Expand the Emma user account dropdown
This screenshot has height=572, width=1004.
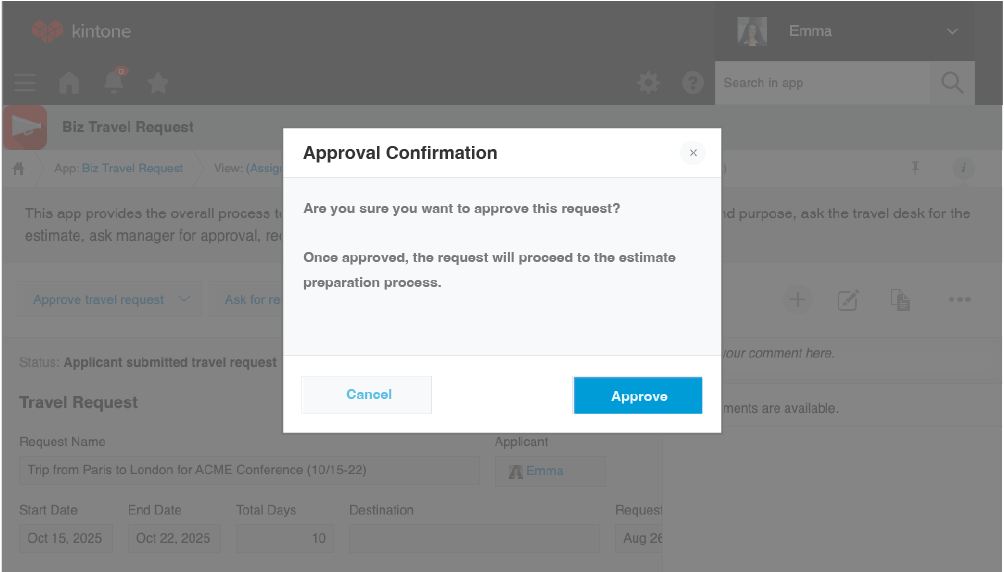pos(951,31)
